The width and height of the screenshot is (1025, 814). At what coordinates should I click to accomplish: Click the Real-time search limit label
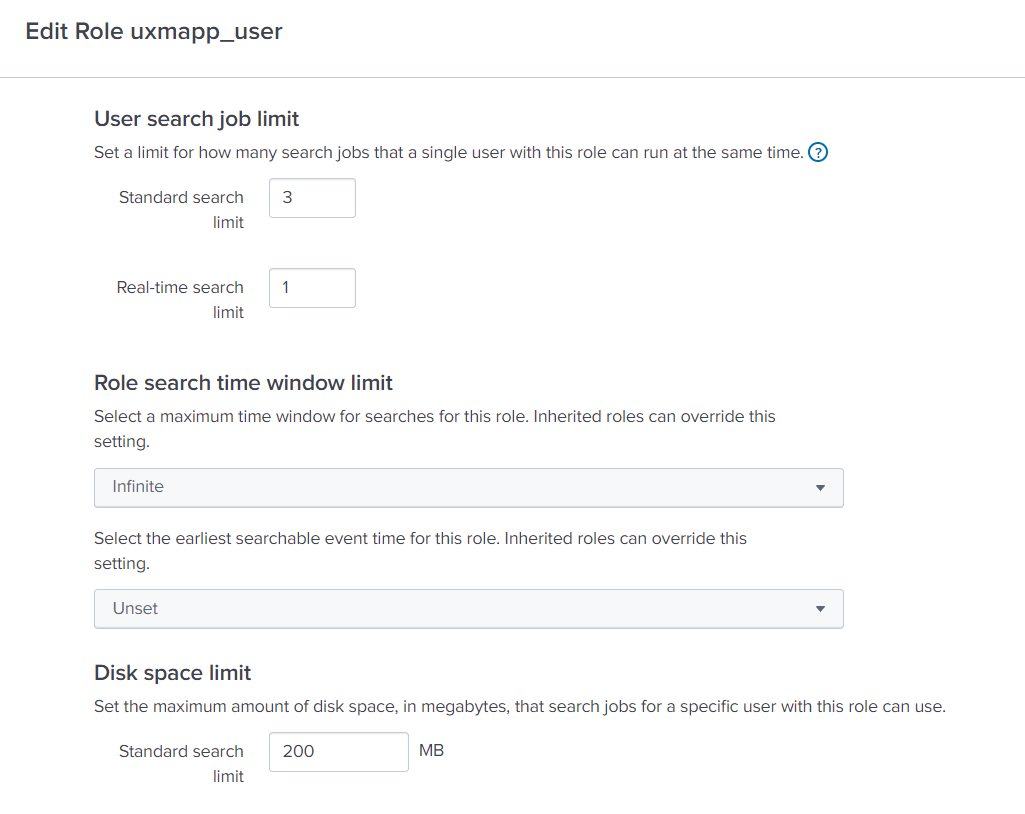180,299
